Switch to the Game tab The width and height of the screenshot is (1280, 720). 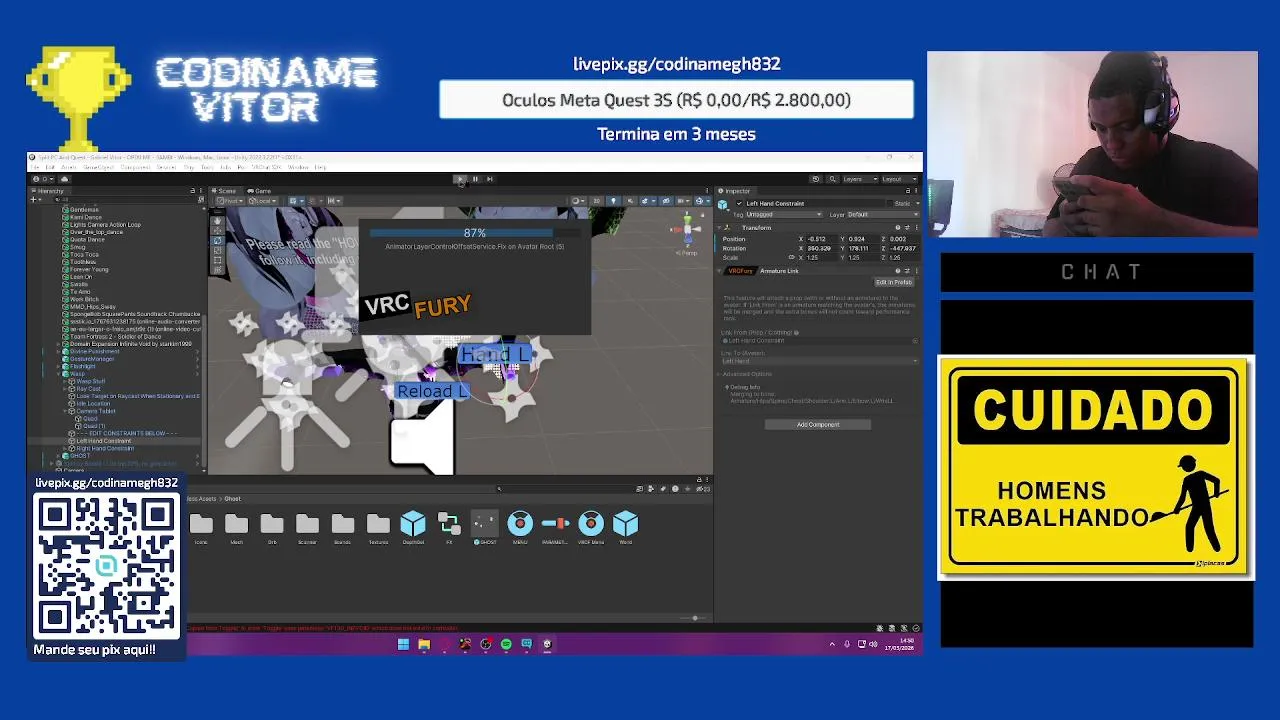click(260, 191)
